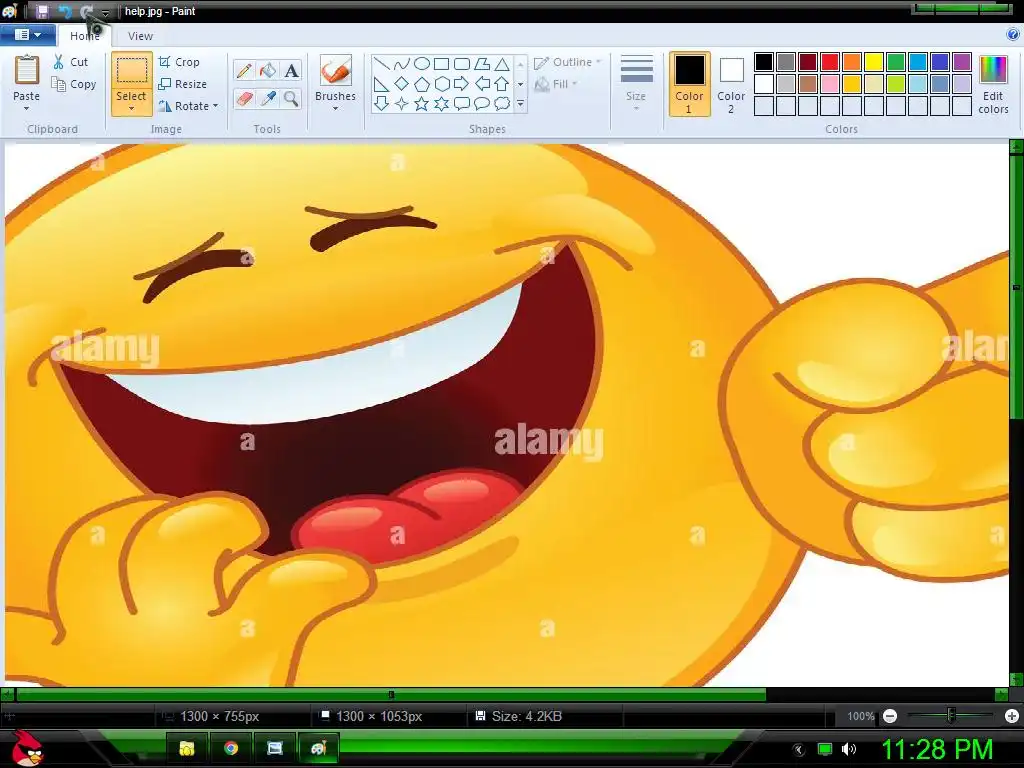The image size is (1024, 768).
Task: Choose the Right arrow shape
Action: coord(462,84)
